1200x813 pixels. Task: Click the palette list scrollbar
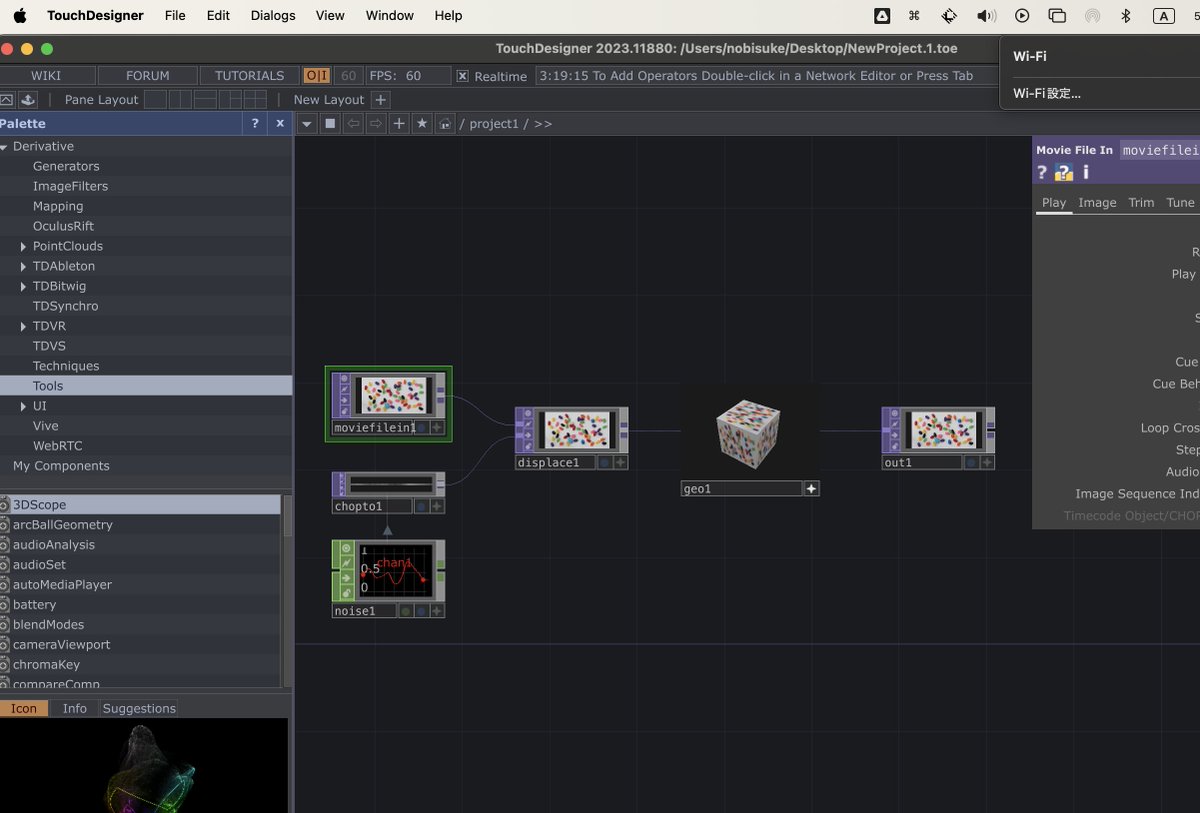point(288,518)
